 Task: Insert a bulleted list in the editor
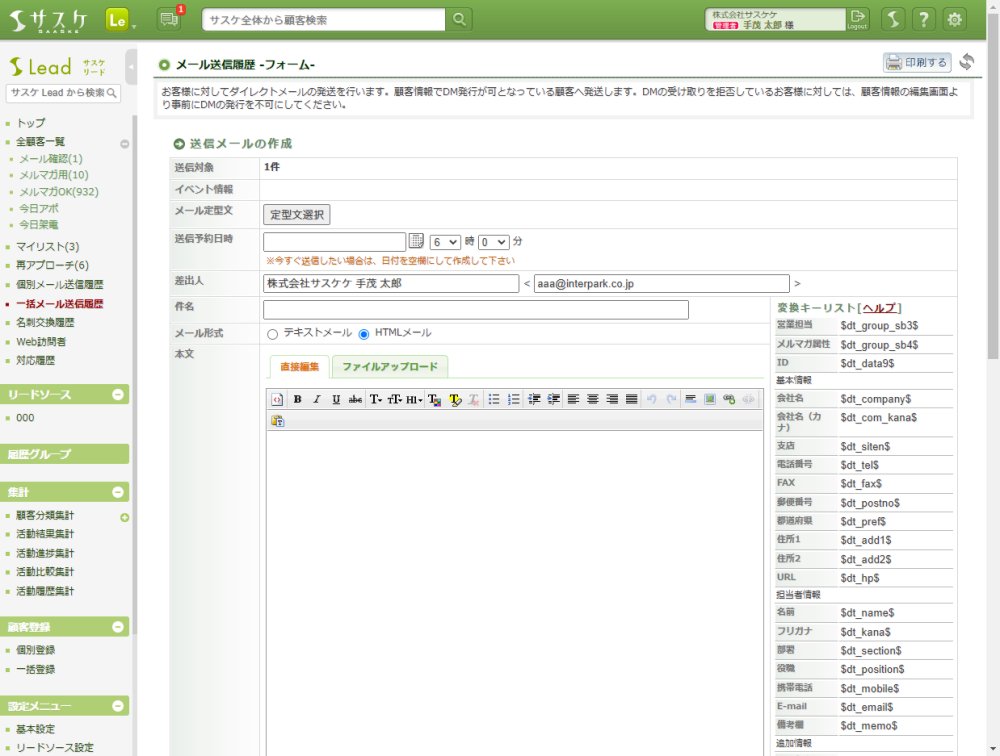tap(493, 399)
